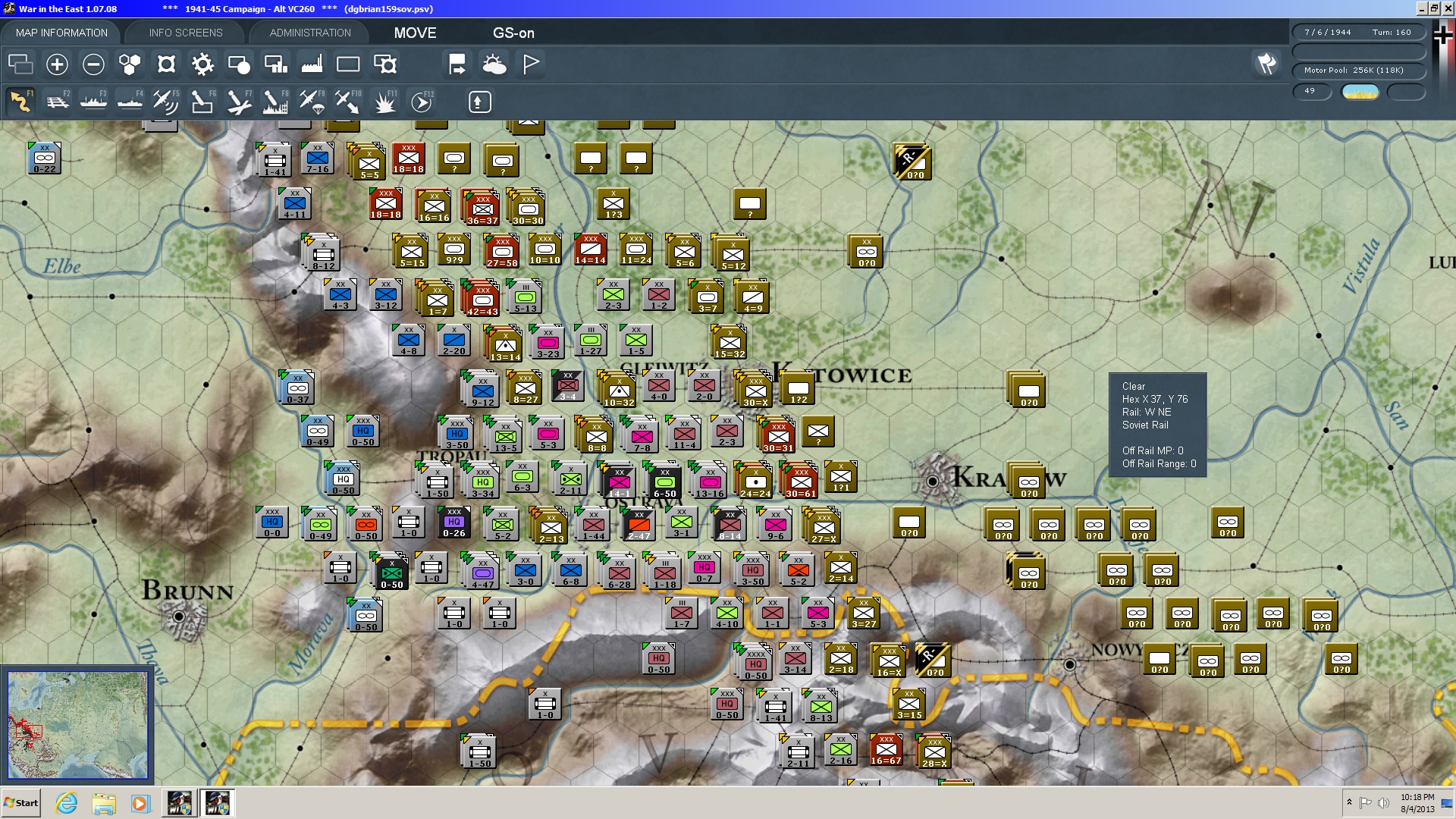Screen dimensions: 1456x819
Task: Toggle the weather cloud-and-sun icon
Action: (494, 64)
